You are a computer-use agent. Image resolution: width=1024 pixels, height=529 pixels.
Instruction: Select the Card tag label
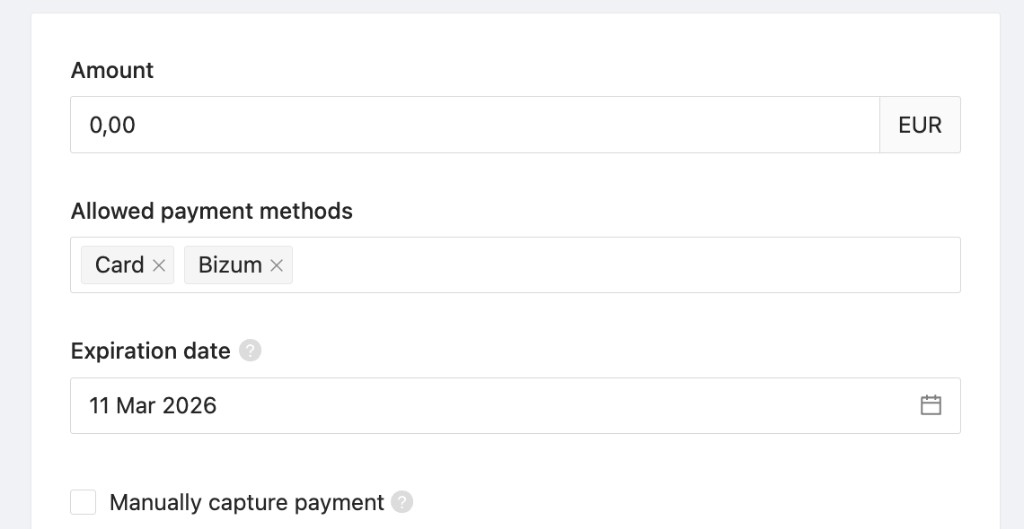[x=119, y=265]
